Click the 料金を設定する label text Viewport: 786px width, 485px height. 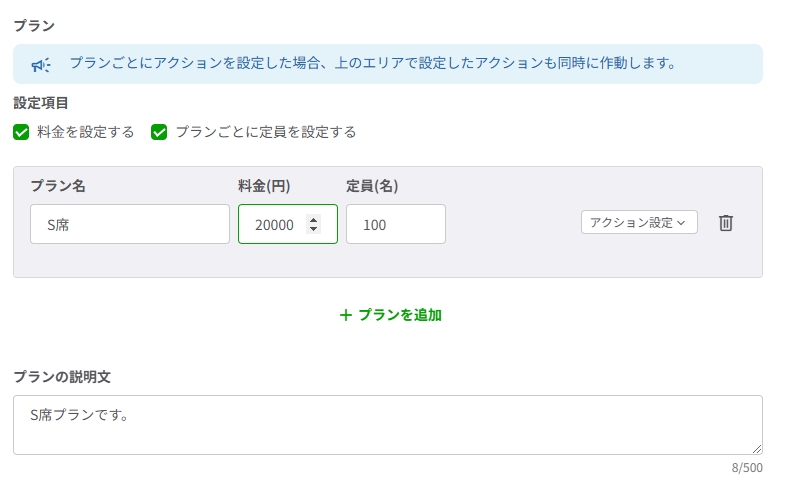(85, 132)
